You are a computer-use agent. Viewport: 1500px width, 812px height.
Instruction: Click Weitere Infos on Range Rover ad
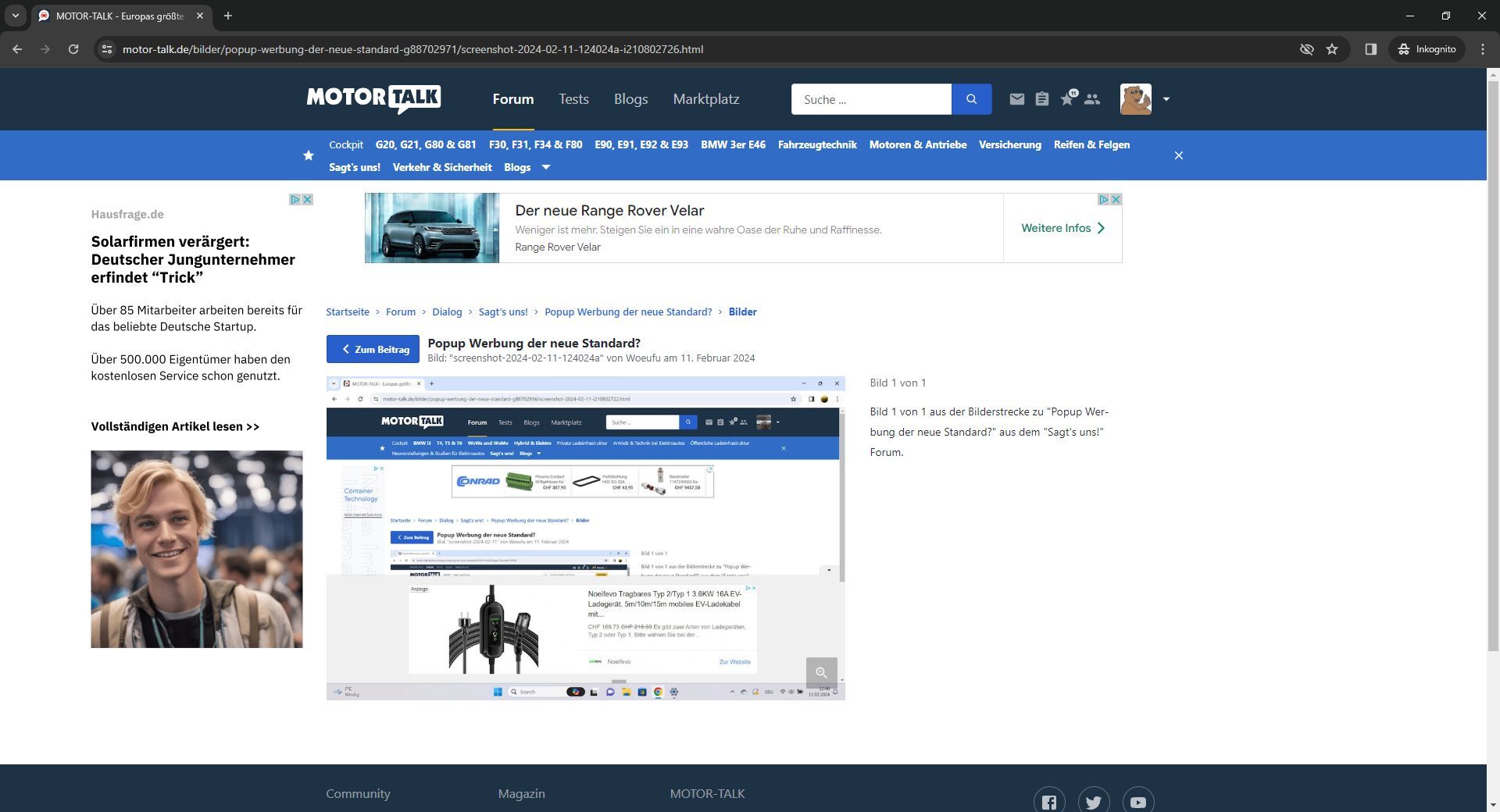pyautogui.click(x=1062, y=228)
